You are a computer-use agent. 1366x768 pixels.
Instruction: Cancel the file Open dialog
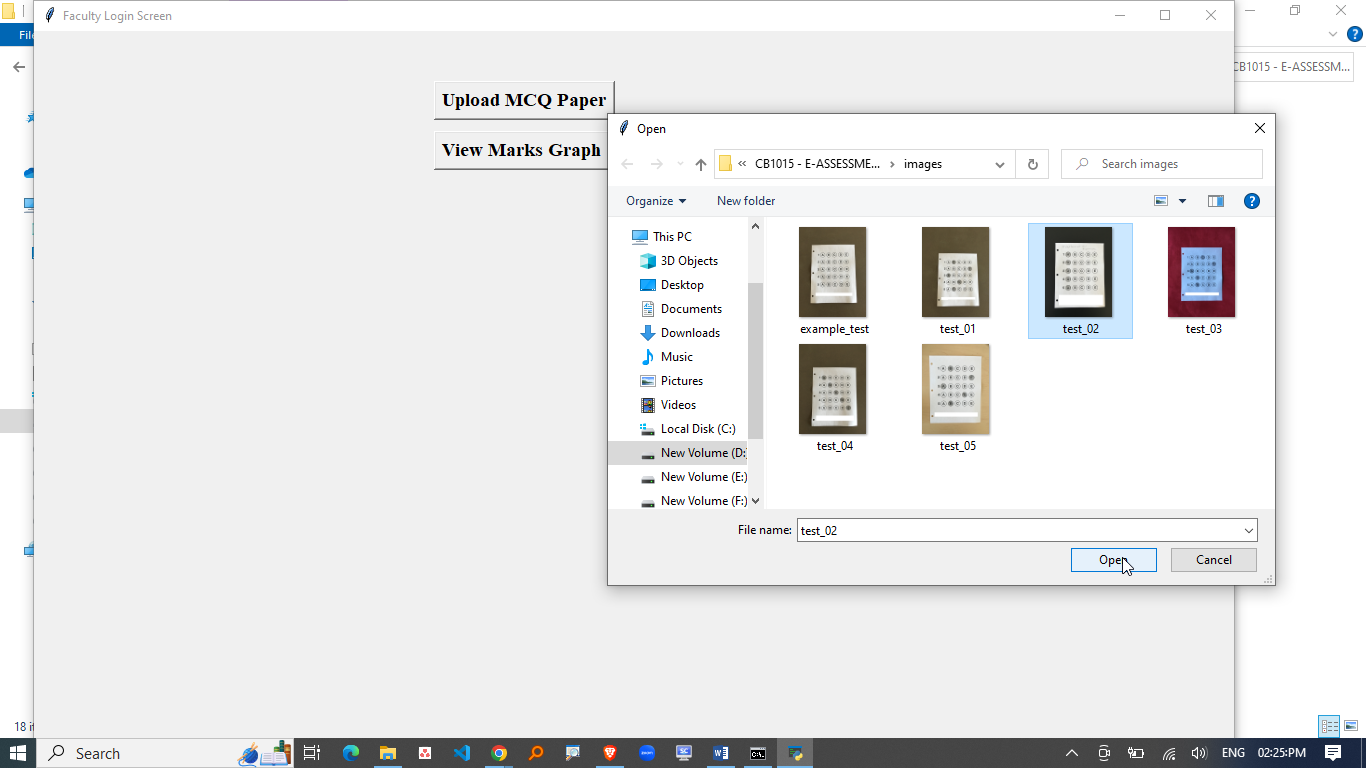1213,560
